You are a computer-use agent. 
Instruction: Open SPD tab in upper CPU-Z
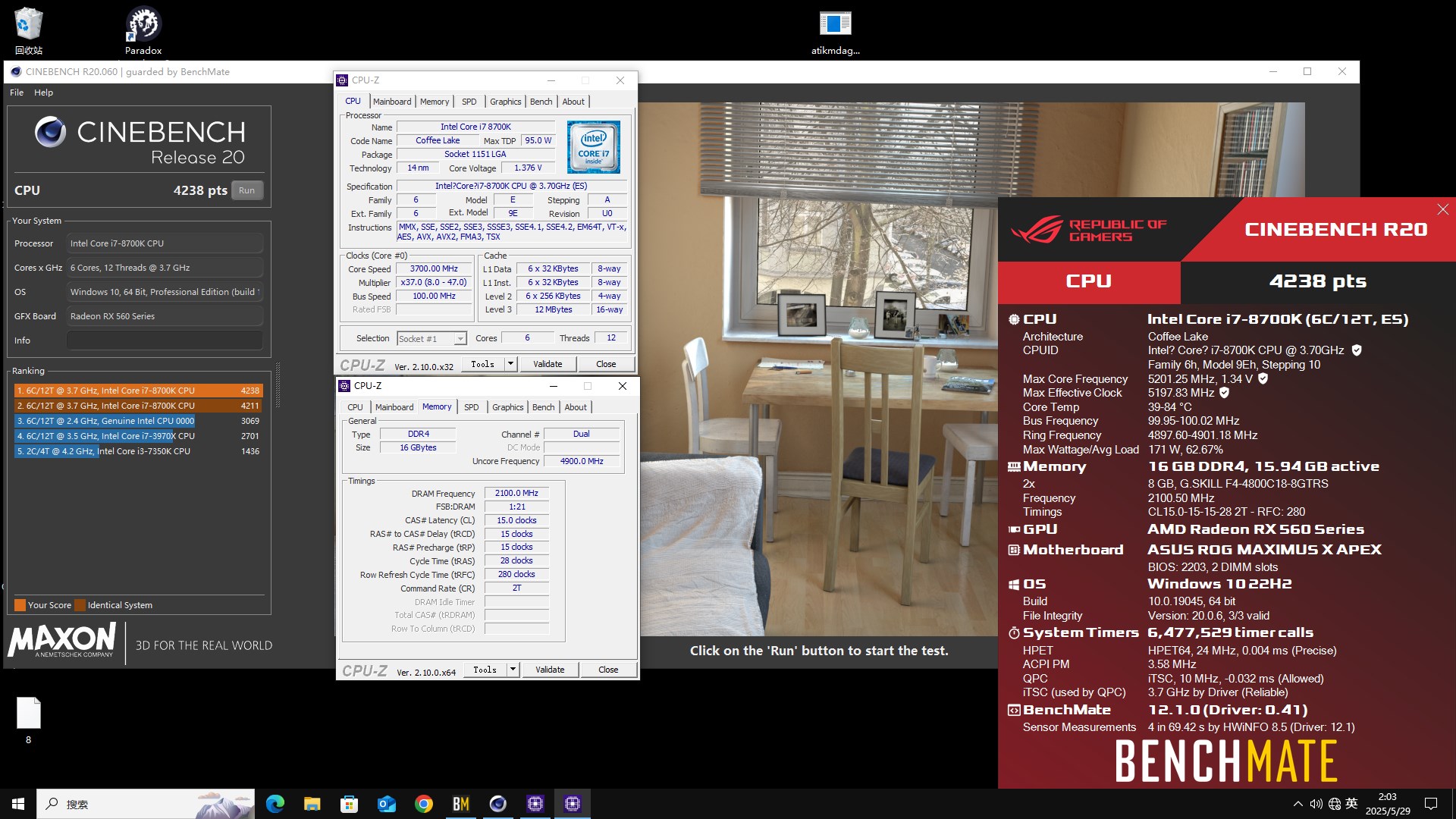[469, 102]
